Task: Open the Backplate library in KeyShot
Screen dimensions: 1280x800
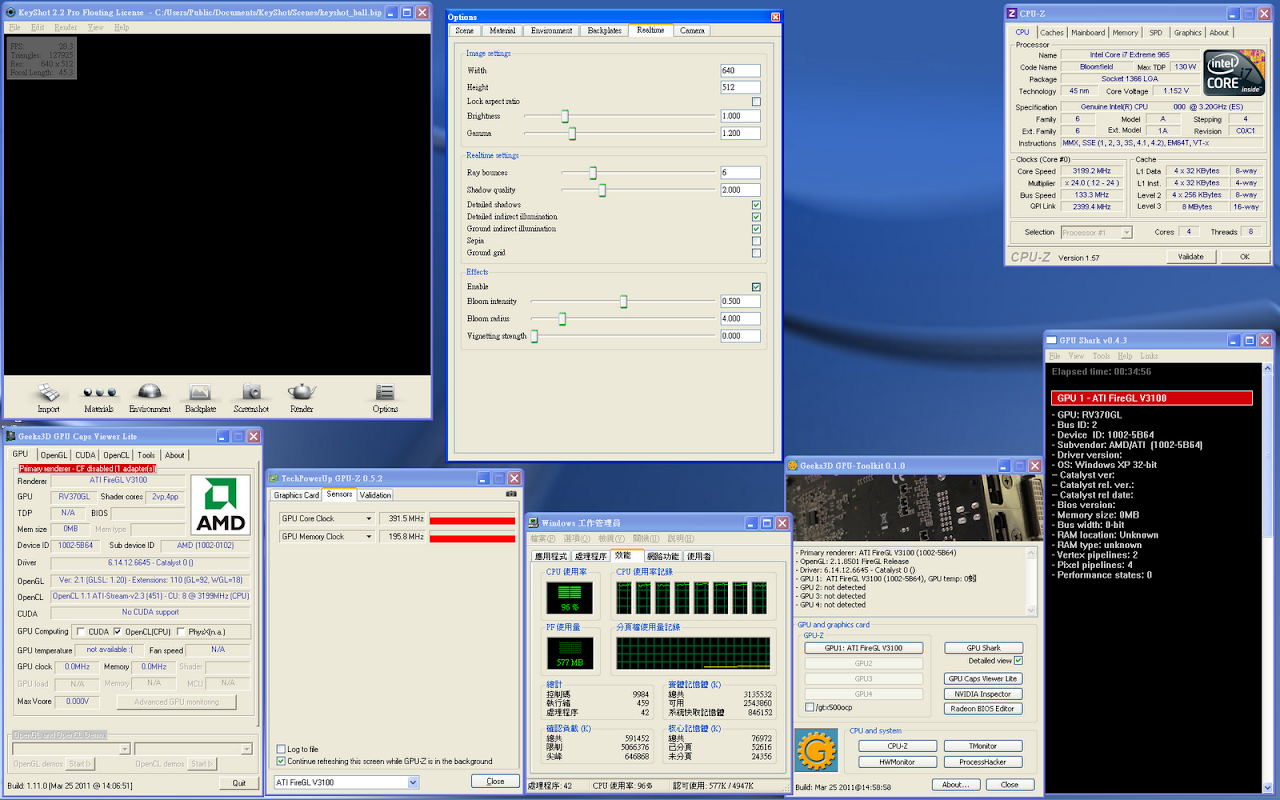Action: tap(200, 397)
